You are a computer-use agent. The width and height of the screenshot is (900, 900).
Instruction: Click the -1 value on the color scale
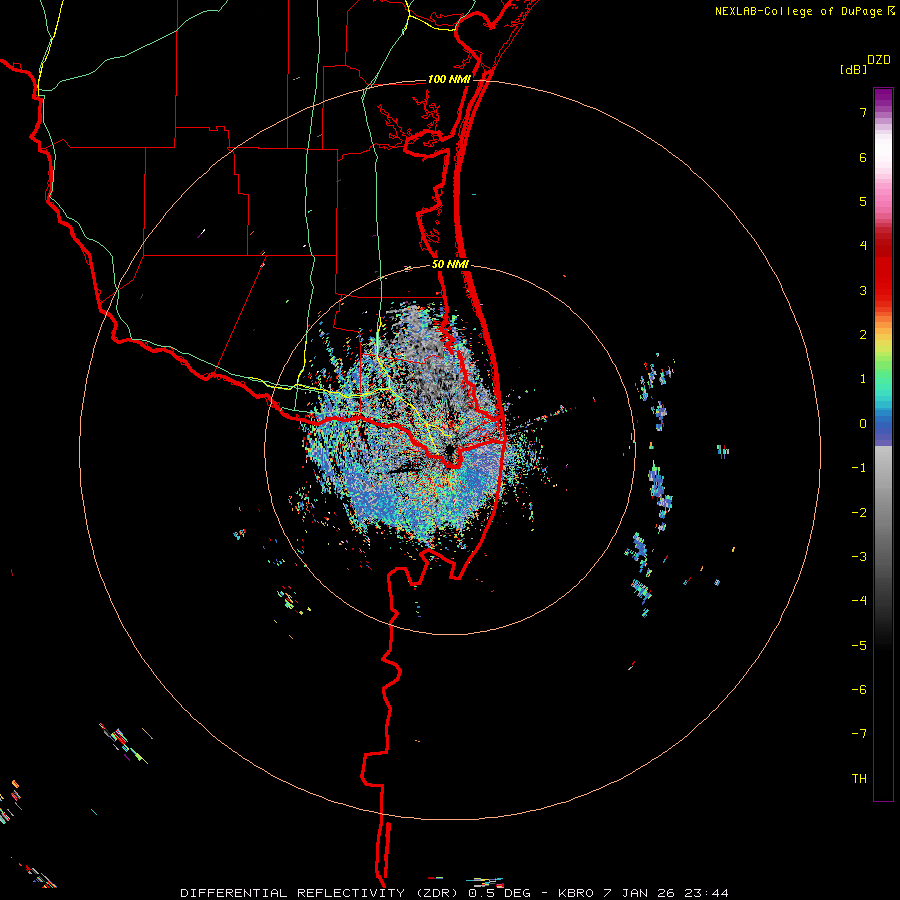pos(859,468)
